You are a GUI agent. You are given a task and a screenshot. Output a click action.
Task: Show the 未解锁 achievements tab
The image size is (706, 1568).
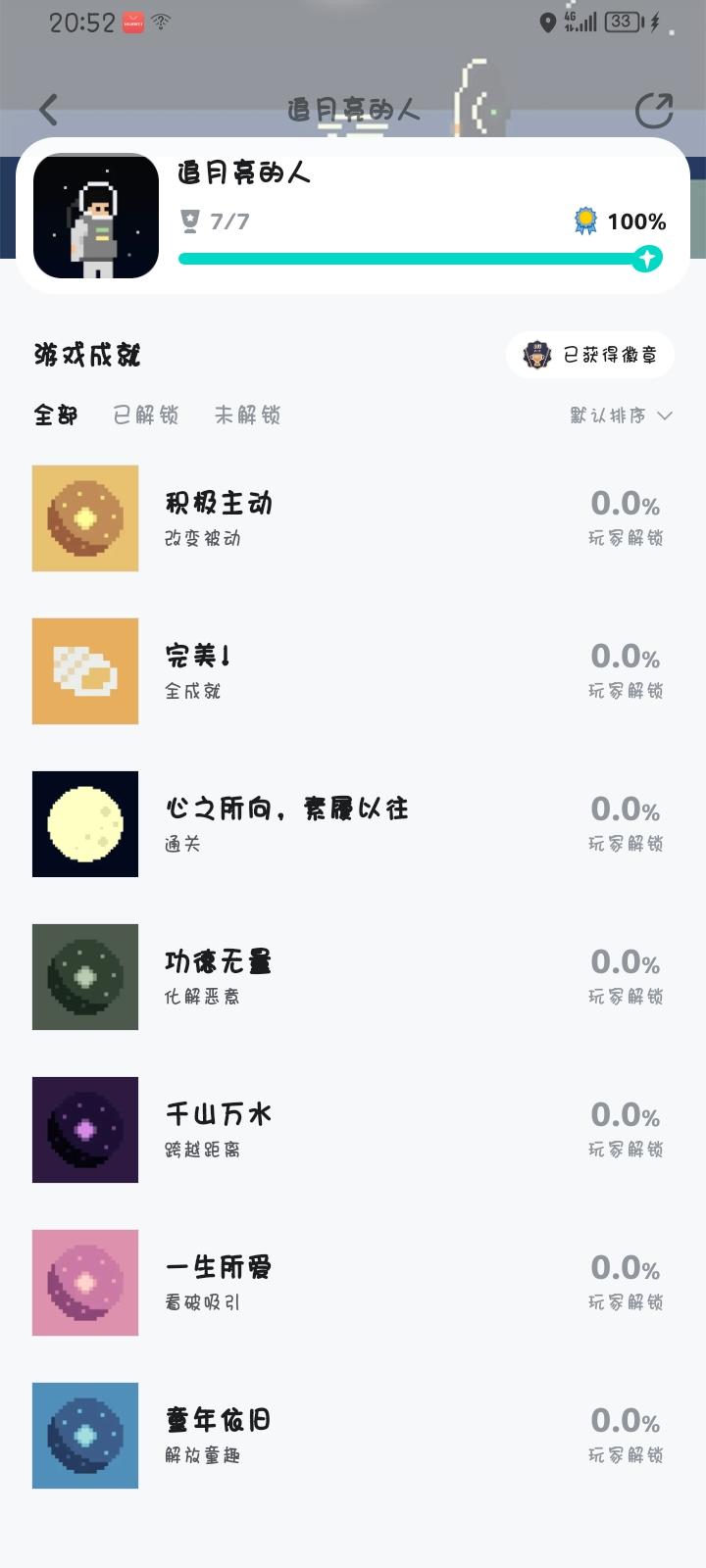click(x=247, y=416)
